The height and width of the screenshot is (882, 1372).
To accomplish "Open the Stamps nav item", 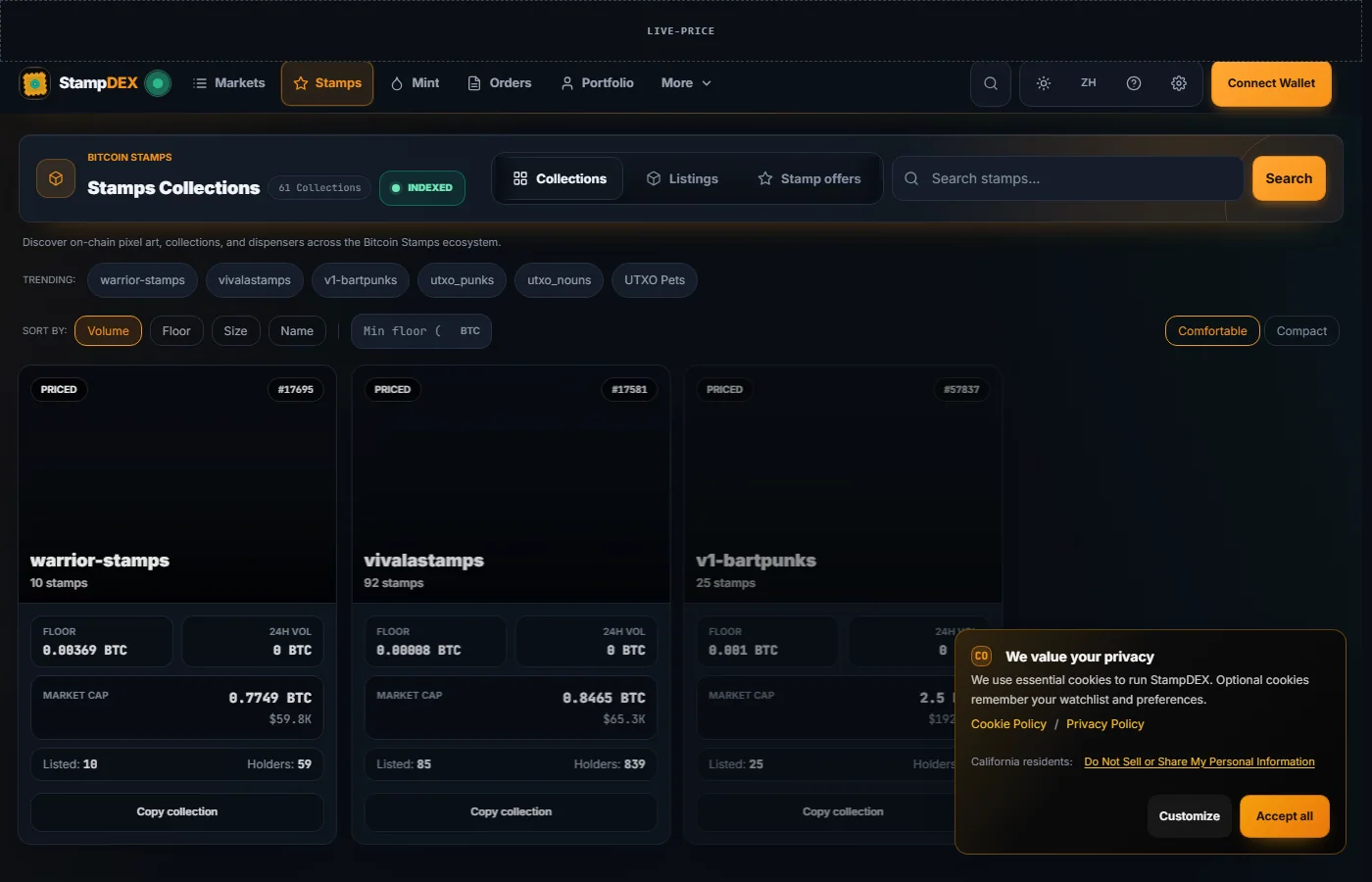I will point(327,83).
